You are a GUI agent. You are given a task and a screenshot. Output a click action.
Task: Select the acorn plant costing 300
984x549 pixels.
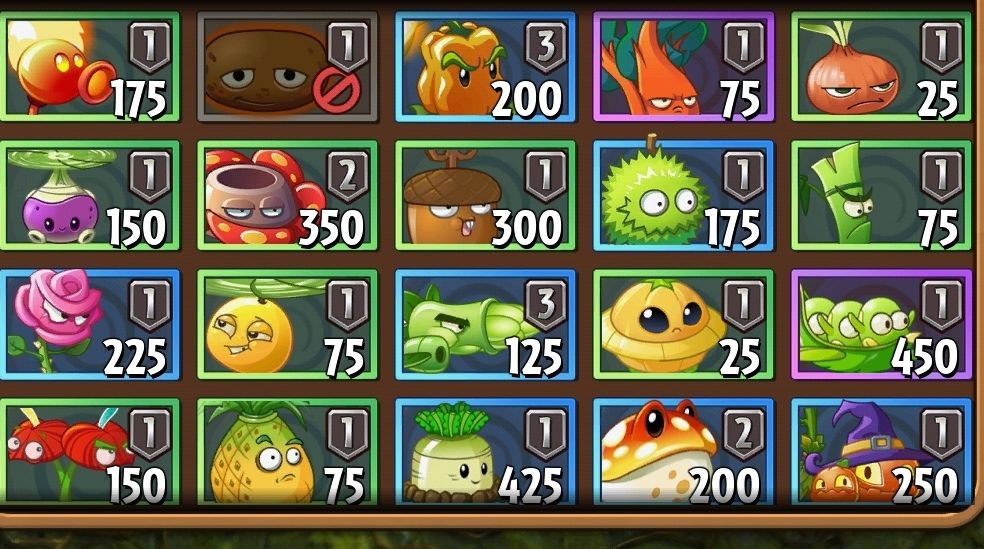pyautogui.click(x=486, y=196)
